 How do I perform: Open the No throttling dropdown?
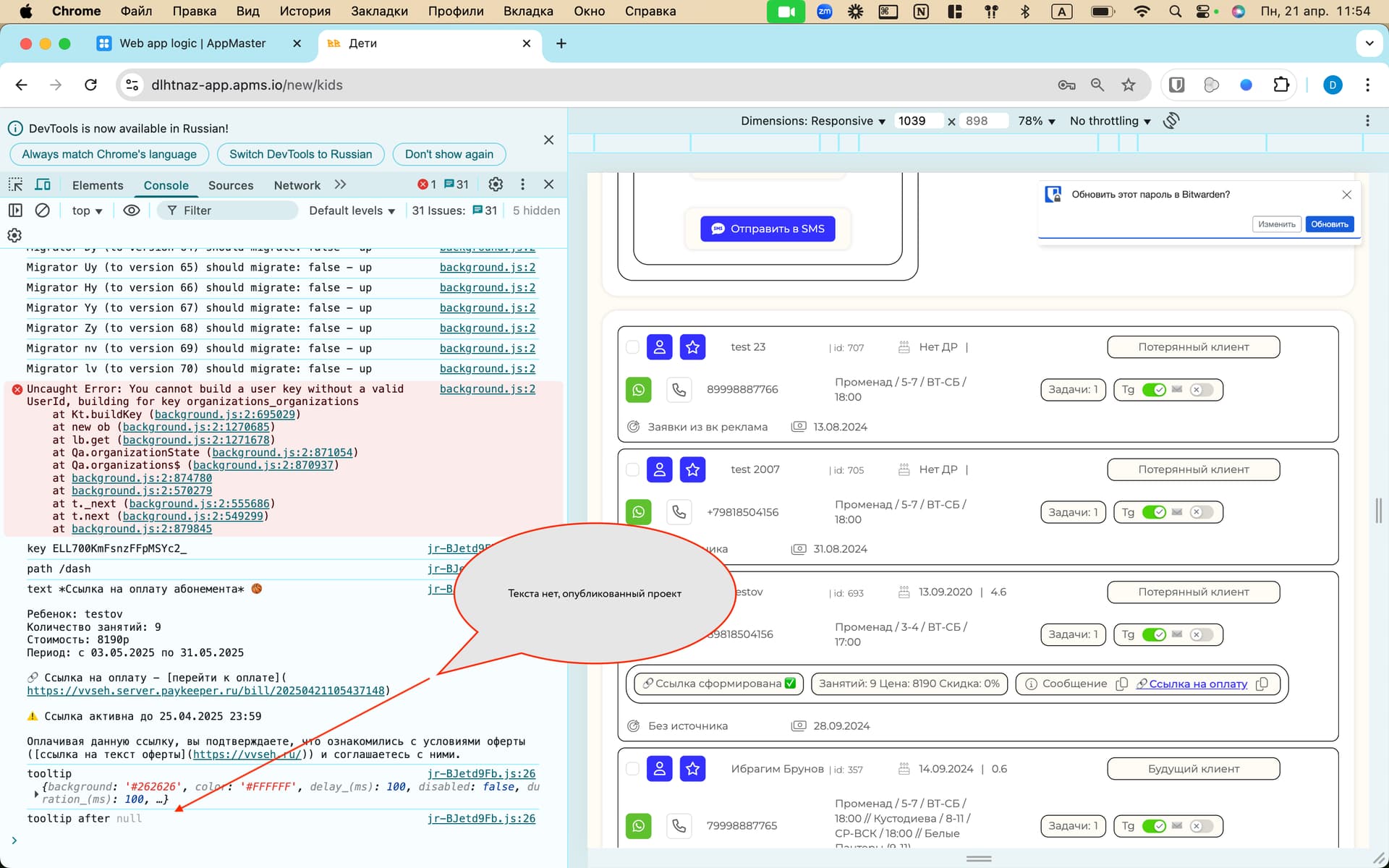[1110, 121]
